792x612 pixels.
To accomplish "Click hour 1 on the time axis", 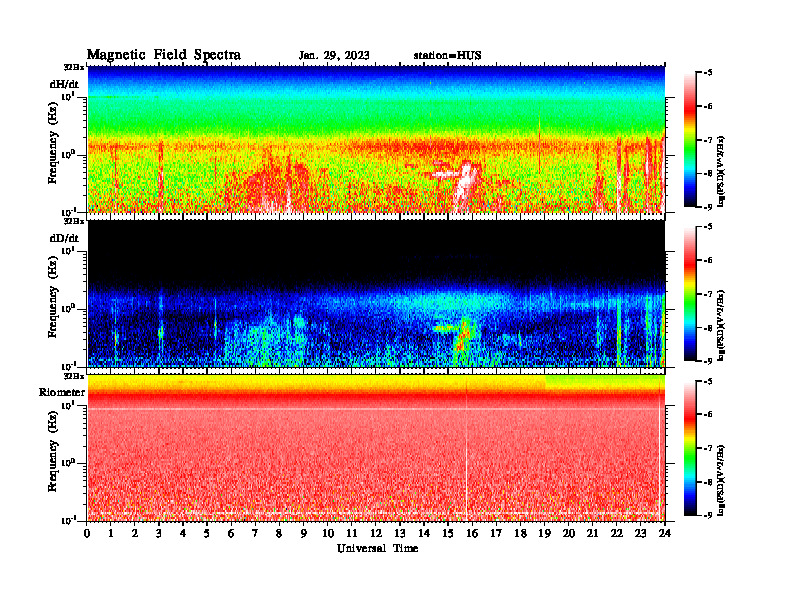I will click(111, 534).
